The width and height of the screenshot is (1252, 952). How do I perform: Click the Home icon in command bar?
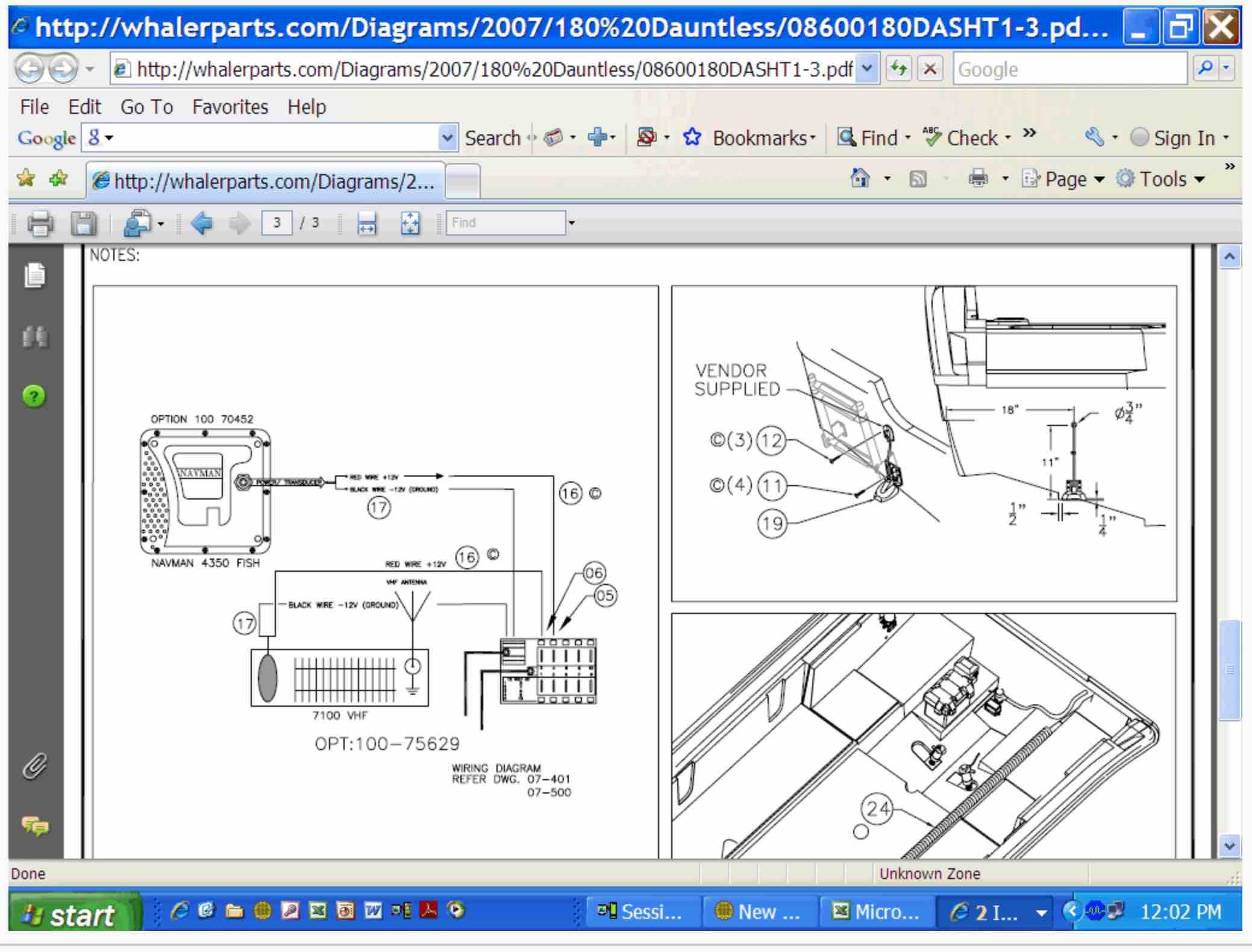pyautogui.click(x=860, y=178)
